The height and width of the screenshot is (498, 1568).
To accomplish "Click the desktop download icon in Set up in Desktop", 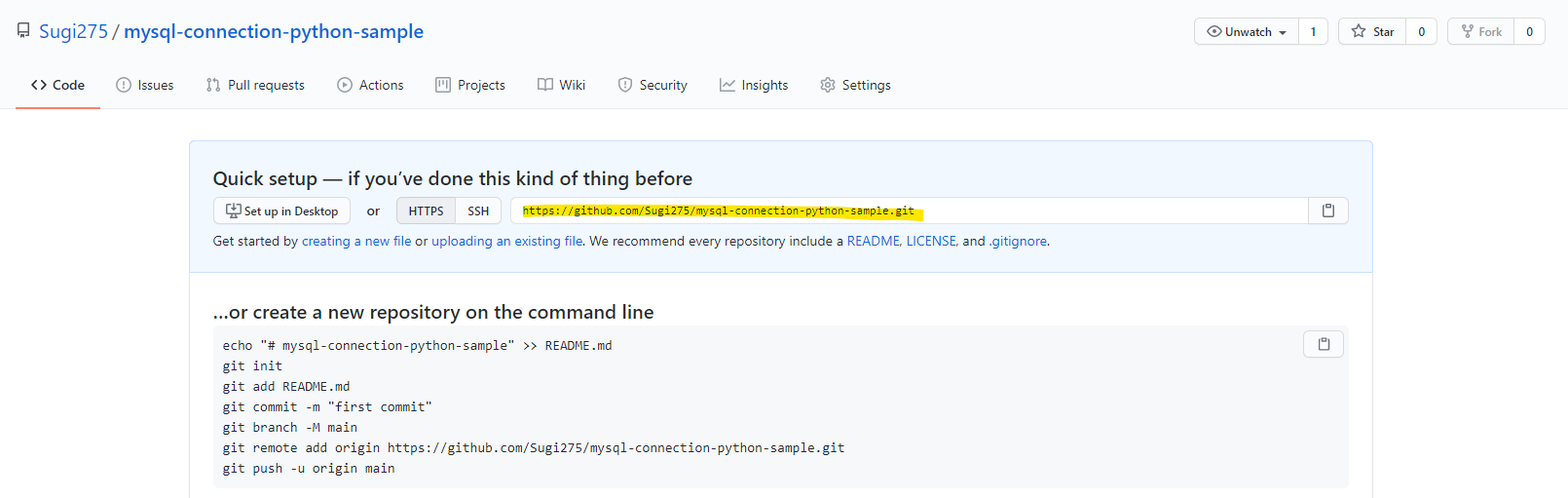I will click(233, 211).
